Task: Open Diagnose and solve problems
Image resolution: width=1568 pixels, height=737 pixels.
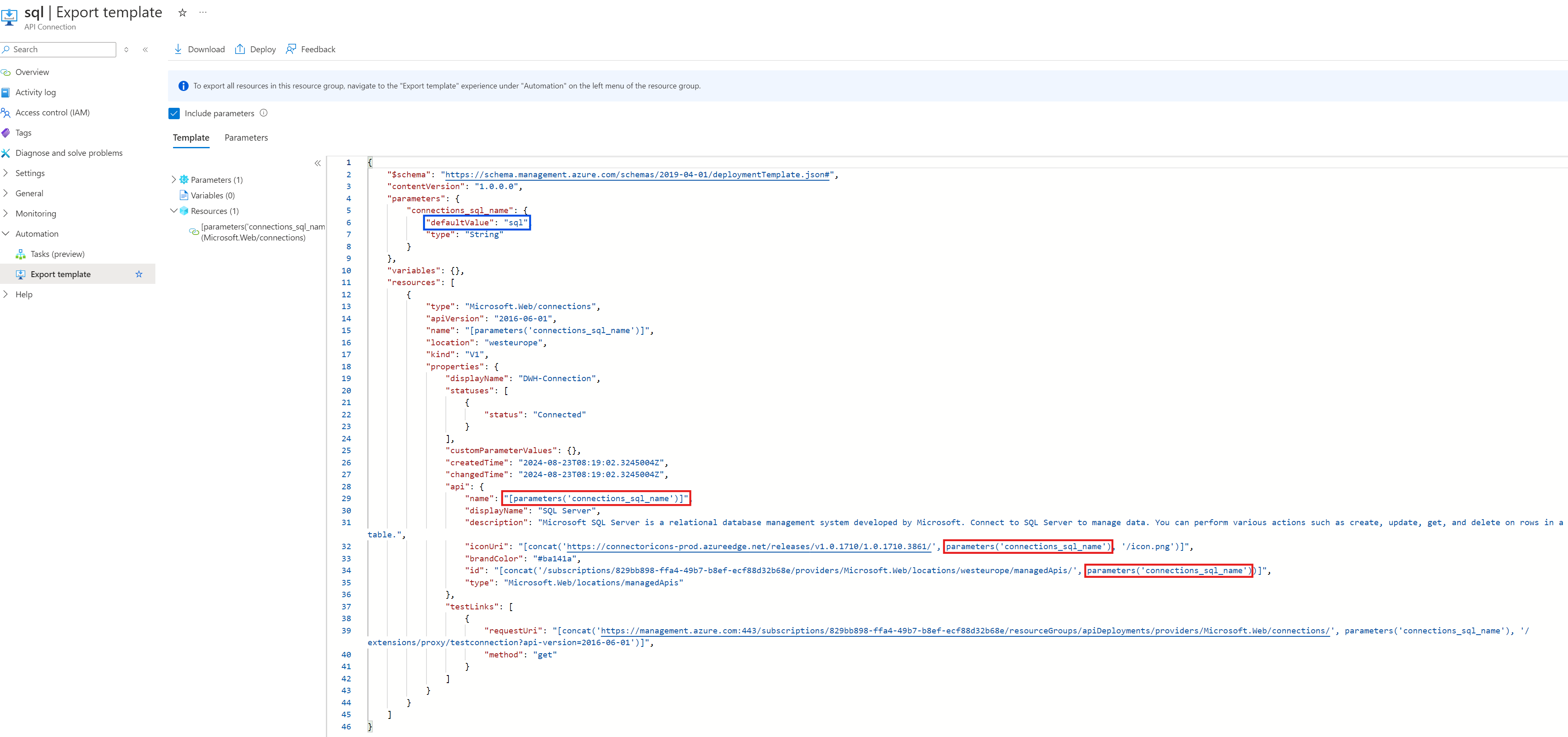Action: click(x=69, y=153)
